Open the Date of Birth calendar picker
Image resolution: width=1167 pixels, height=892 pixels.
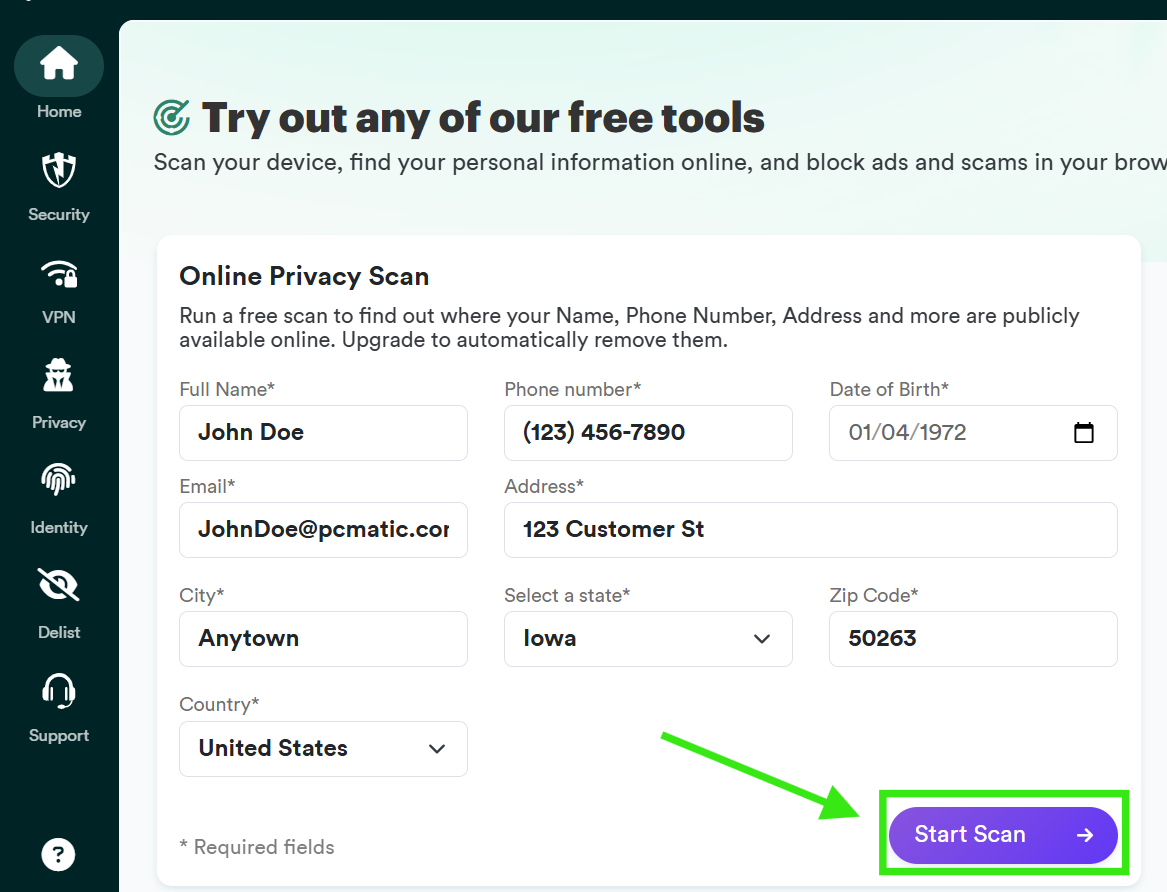[x=1084, y=432]
